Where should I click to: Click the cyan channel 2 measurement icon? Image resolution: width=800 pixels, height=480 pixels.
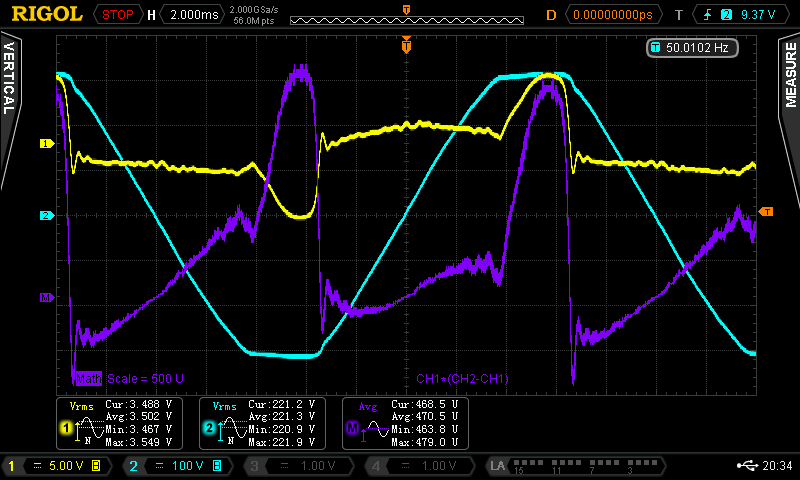tap(209, 428)
